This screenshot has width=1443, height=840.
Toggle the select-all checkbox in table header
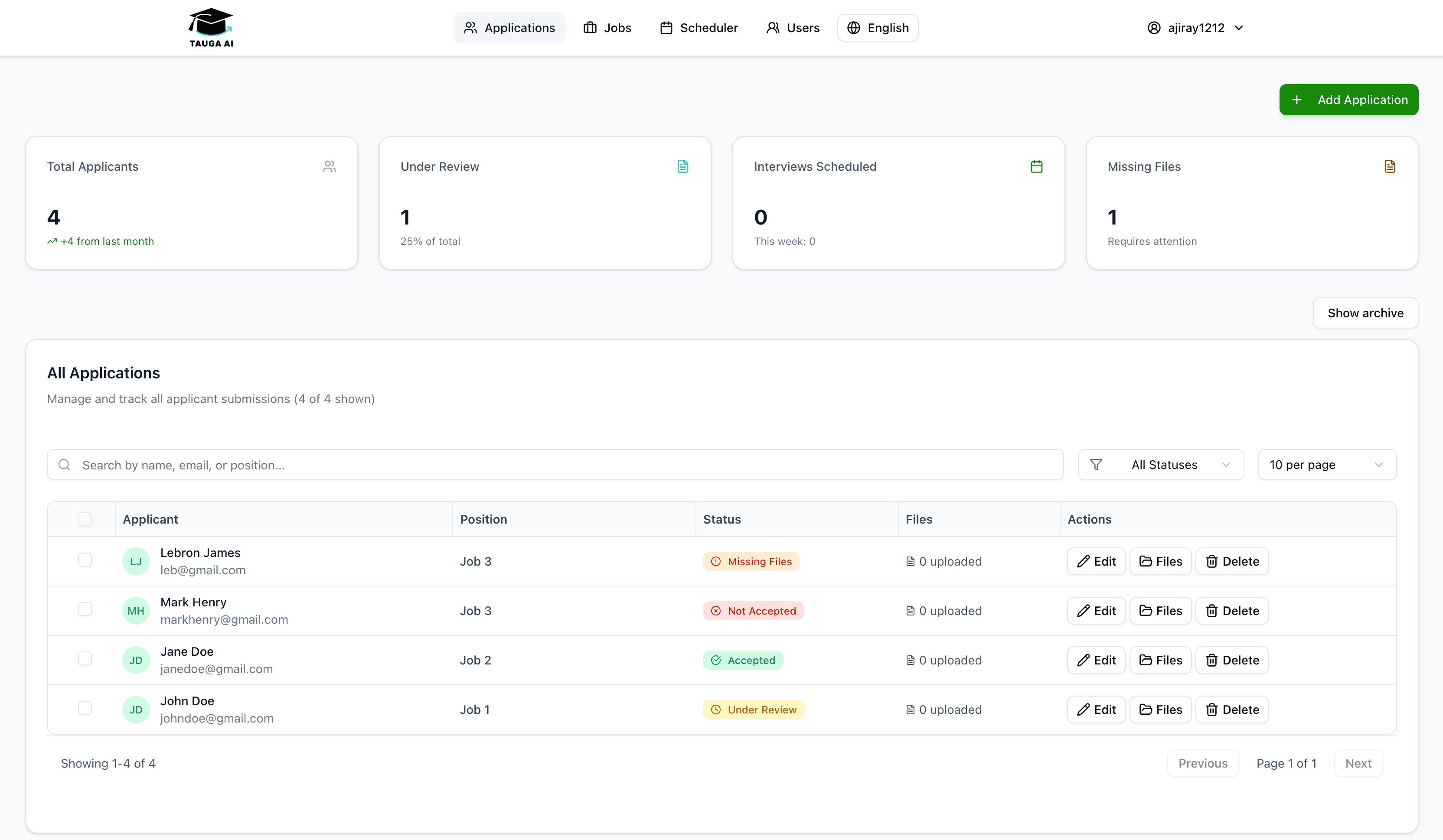click(x=84, y=519)
